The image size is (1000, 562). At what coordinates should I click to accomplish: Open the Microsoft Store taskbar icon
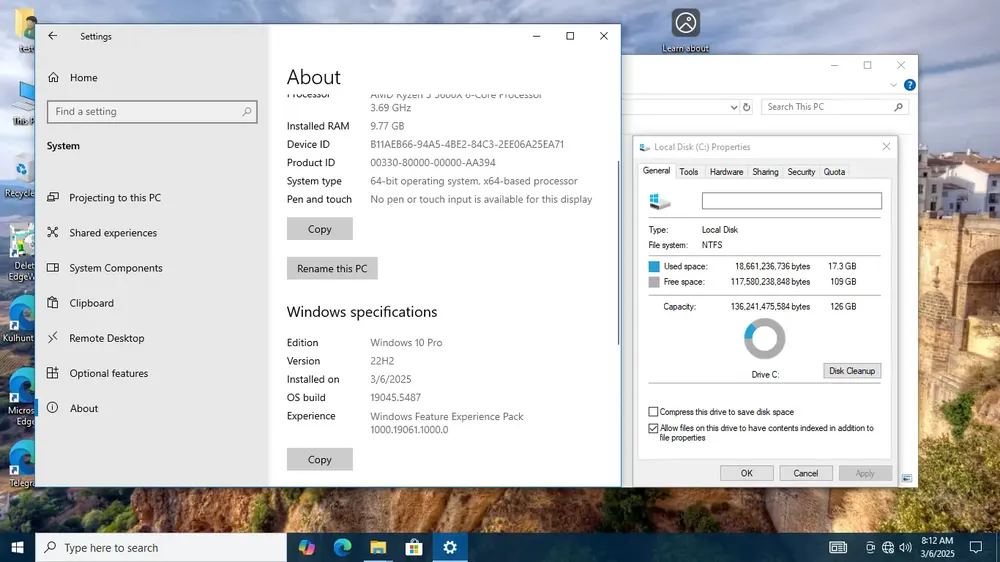(x=414, y=547)
